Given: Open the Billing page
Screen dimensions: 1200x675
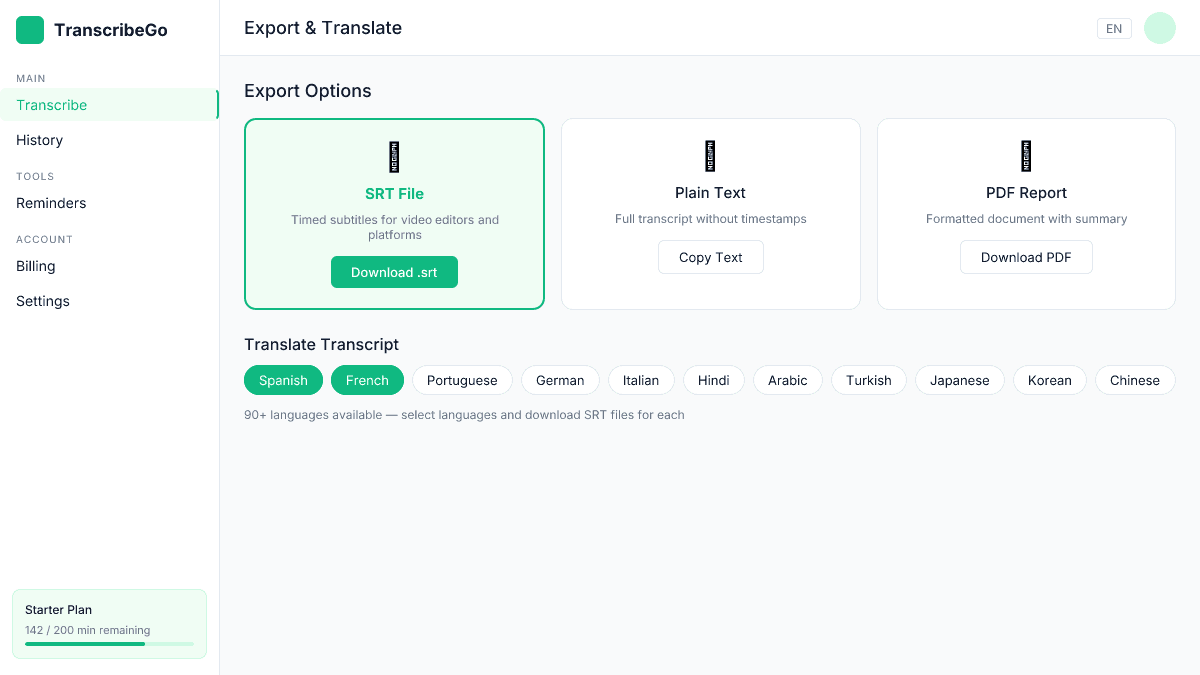Looking at the screenshot, I should pos(35,266).
